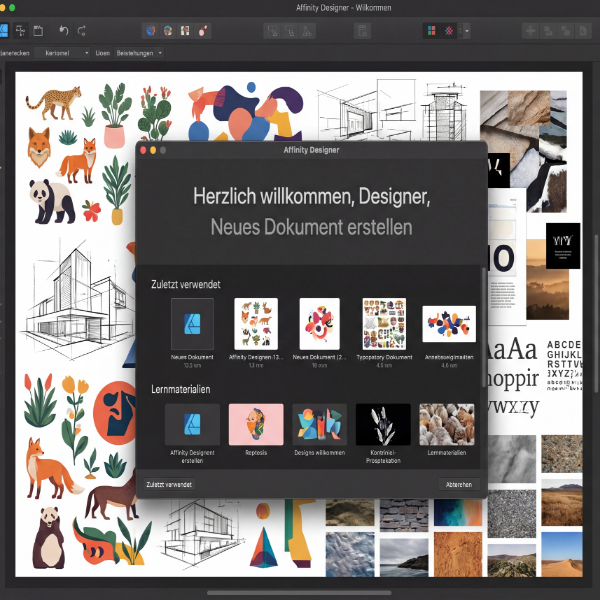Click the main window's right vertical scrollbar

[596, 314]
